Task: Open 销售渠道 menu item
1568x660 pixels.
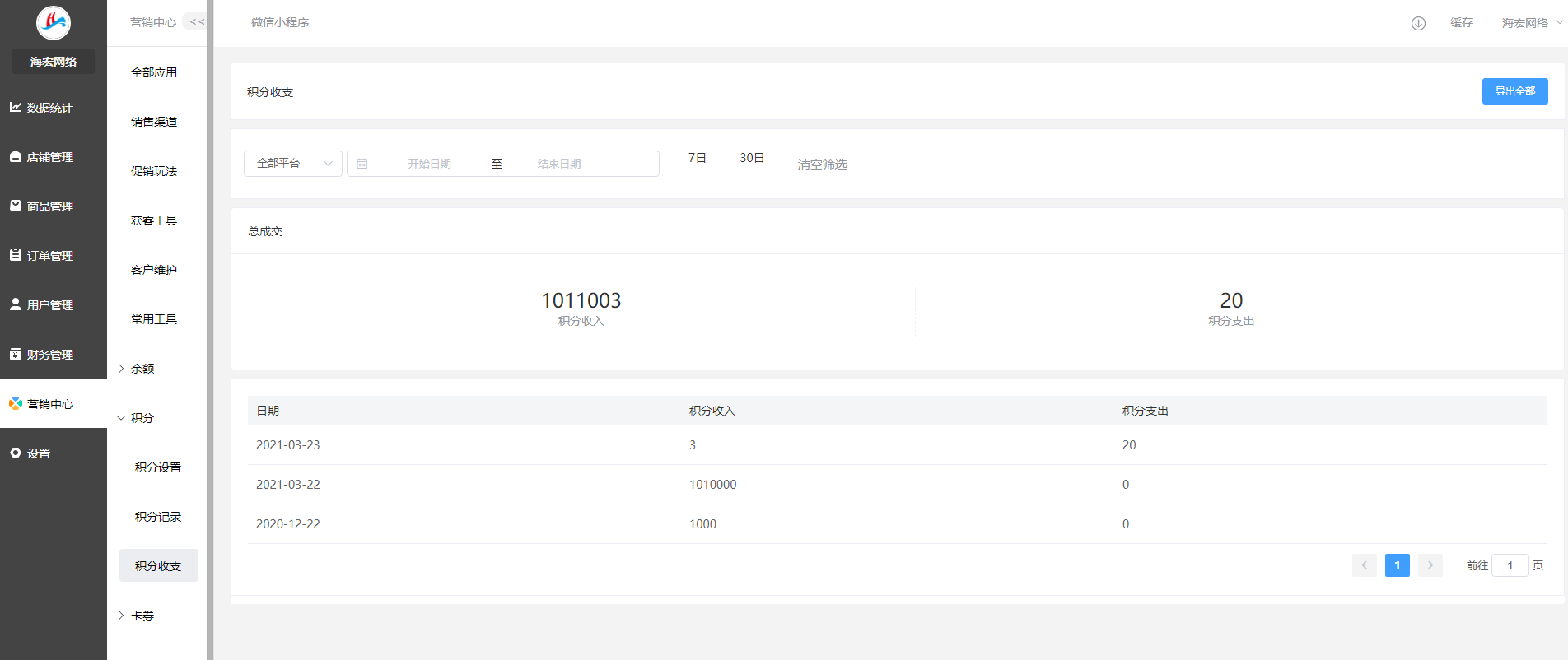Action: [154, 122]
